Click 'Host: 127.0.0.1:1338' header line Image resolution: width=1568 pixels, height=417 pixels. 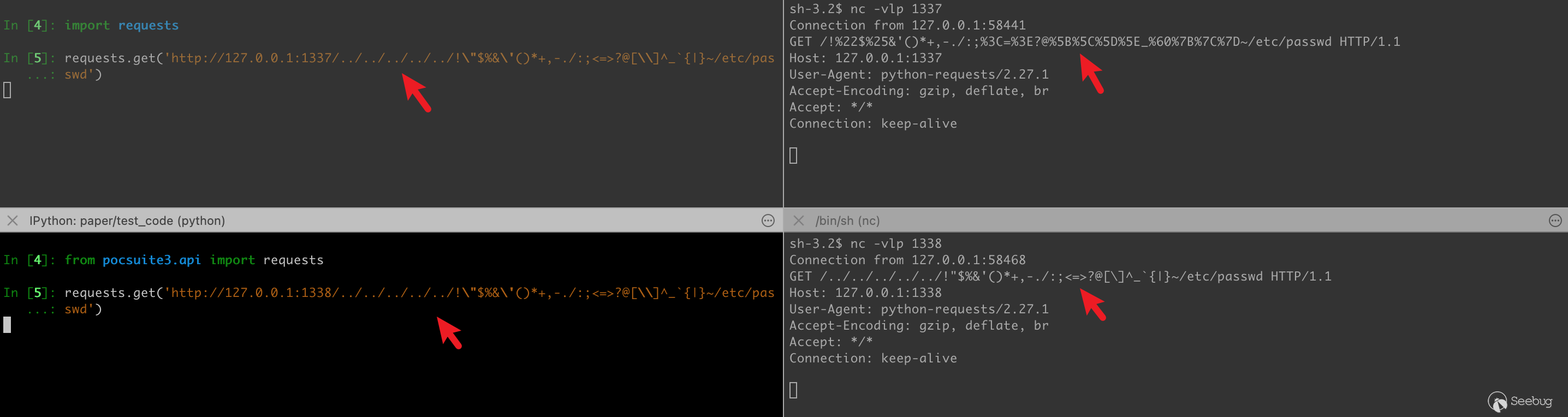[865, 293]
